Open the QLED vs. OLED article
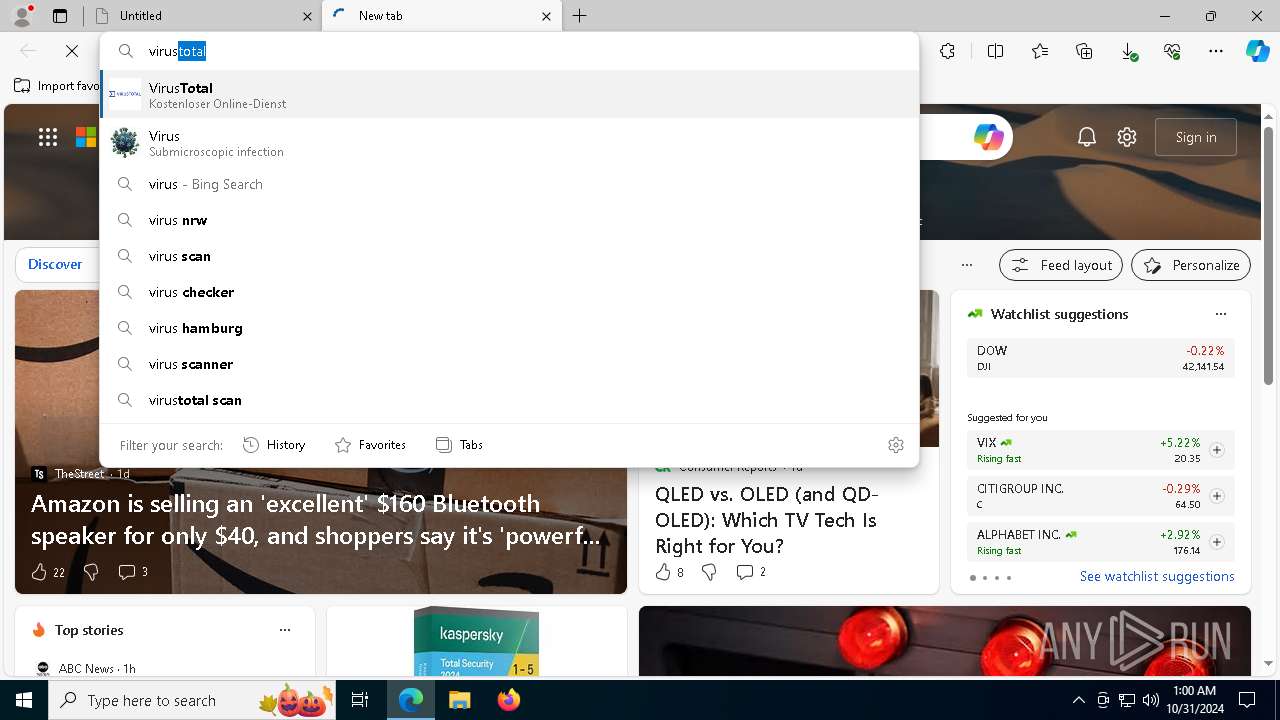This screenshot has height=720, width=1280. pyautogui.click(x=767, y=520)
